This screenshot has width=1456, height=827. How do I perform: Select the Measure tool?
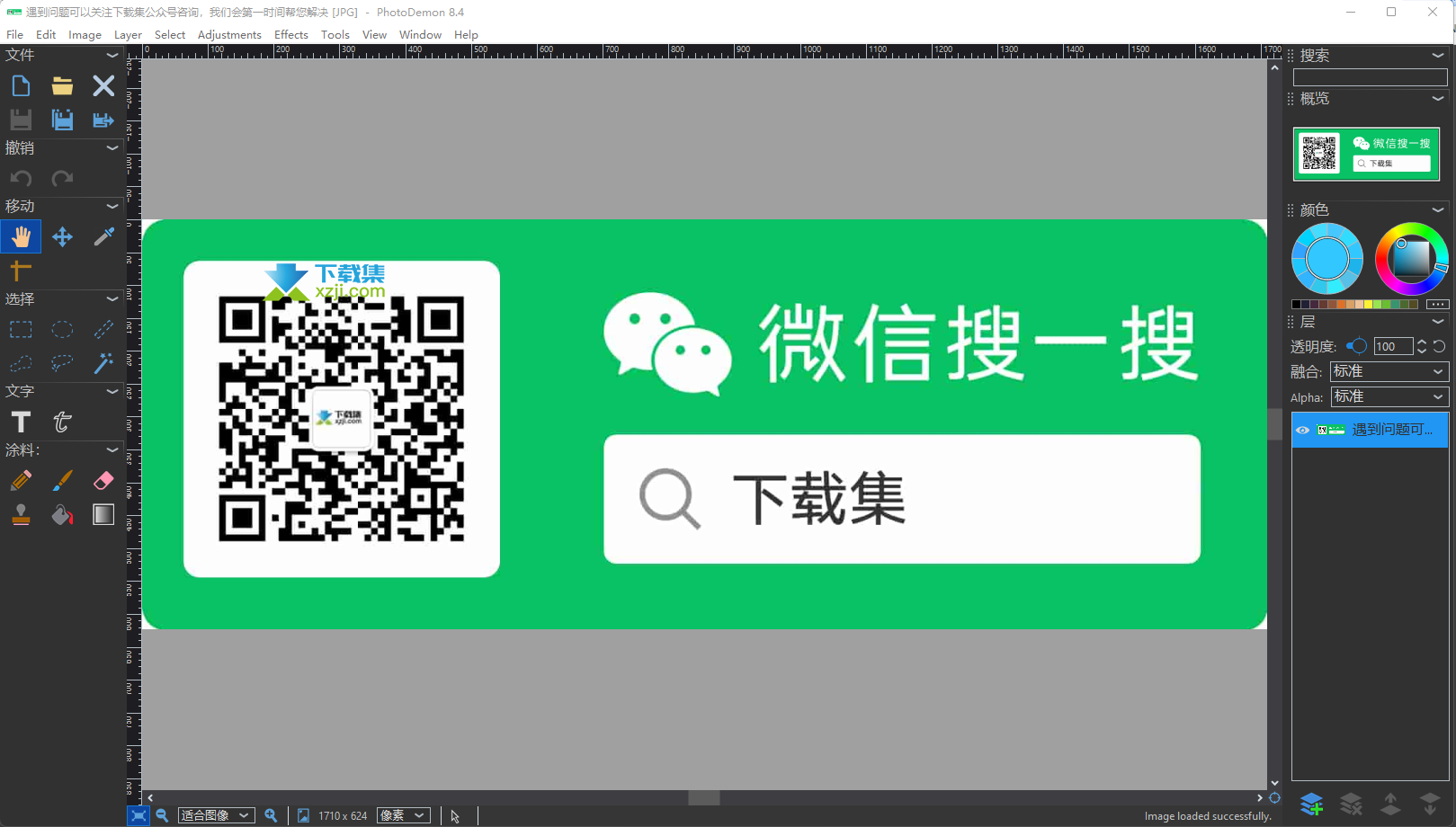21,269
